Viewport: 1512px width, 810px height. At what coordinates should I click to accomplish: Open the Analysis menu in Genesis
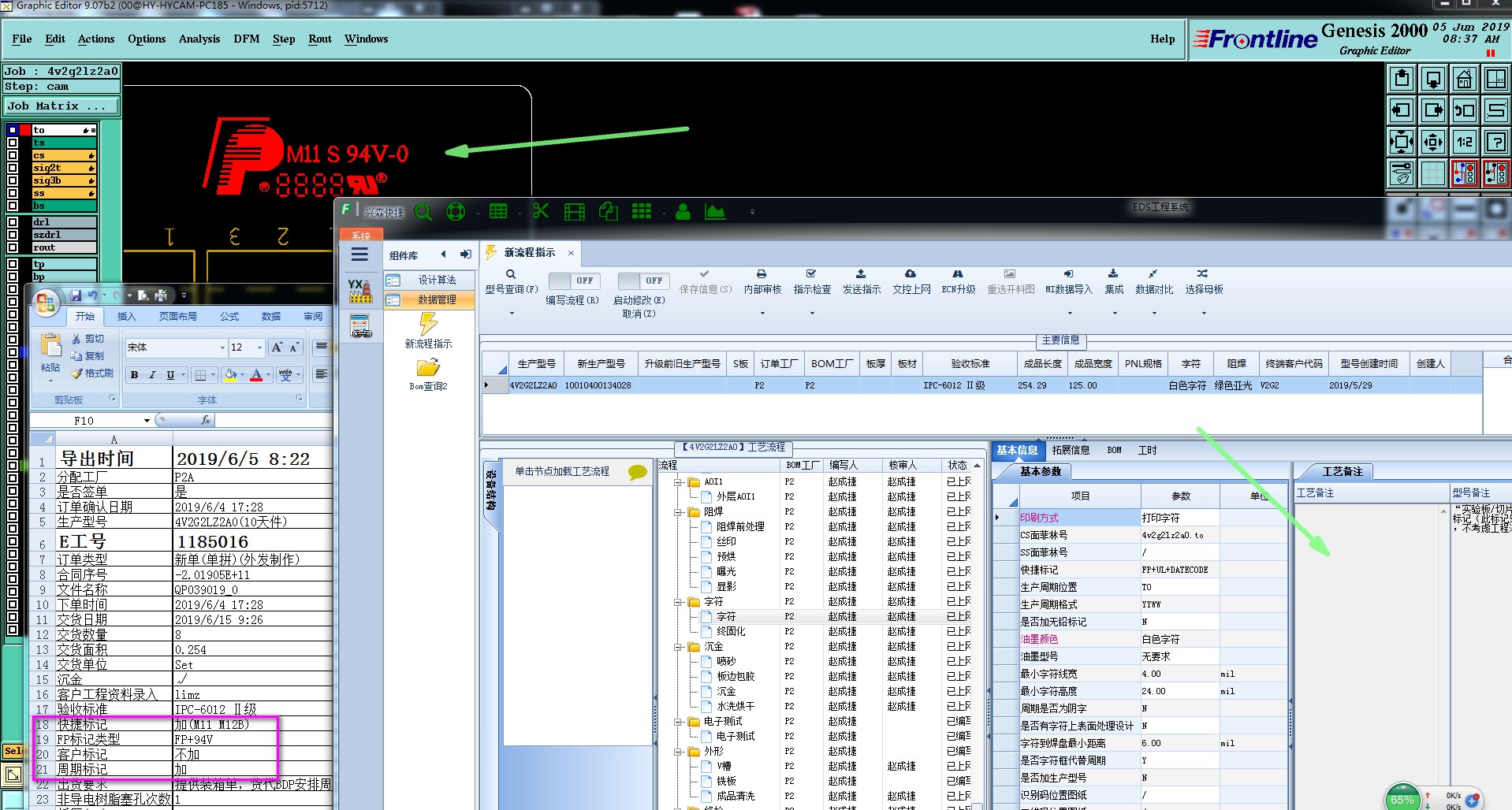199,39
